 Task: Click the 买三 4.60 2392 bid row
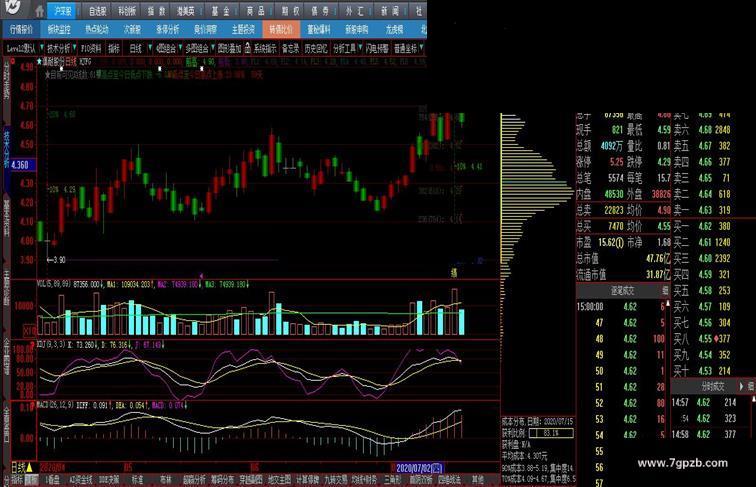coord(702,258)
